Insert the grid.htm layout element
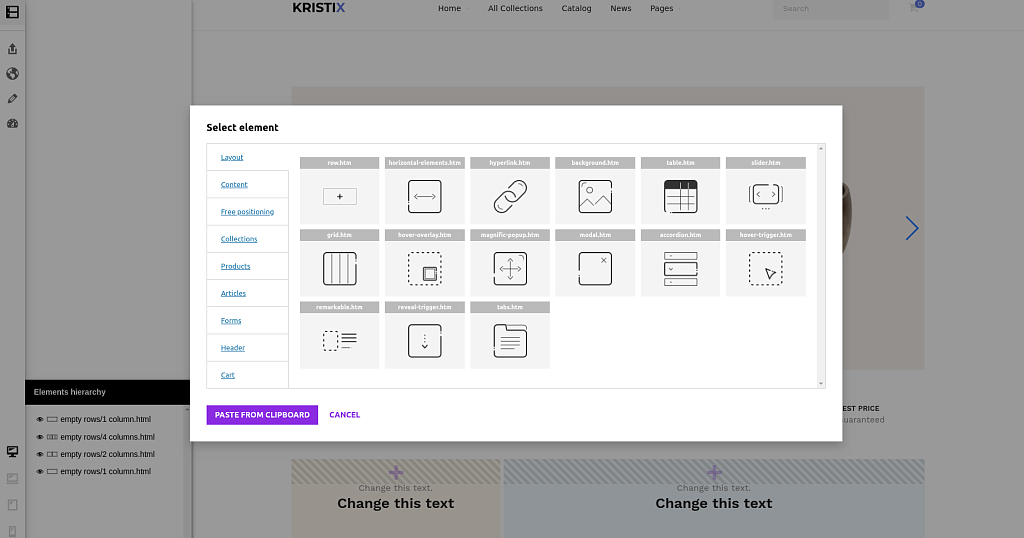Image resolution: width=1024 pixels, height=538 pixels. click(339, 268)
